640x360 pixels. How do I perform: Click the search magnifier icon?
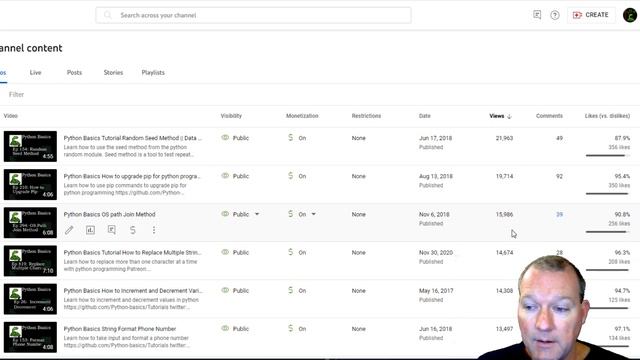[x=107, y=15]
